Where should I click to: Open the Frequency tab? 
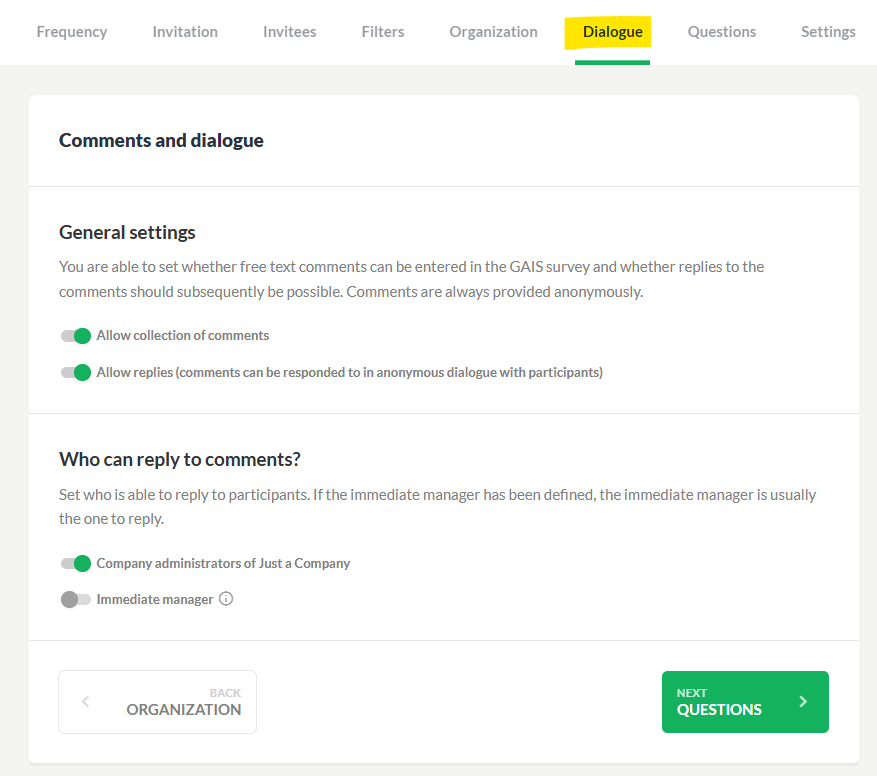click(72, 32)
